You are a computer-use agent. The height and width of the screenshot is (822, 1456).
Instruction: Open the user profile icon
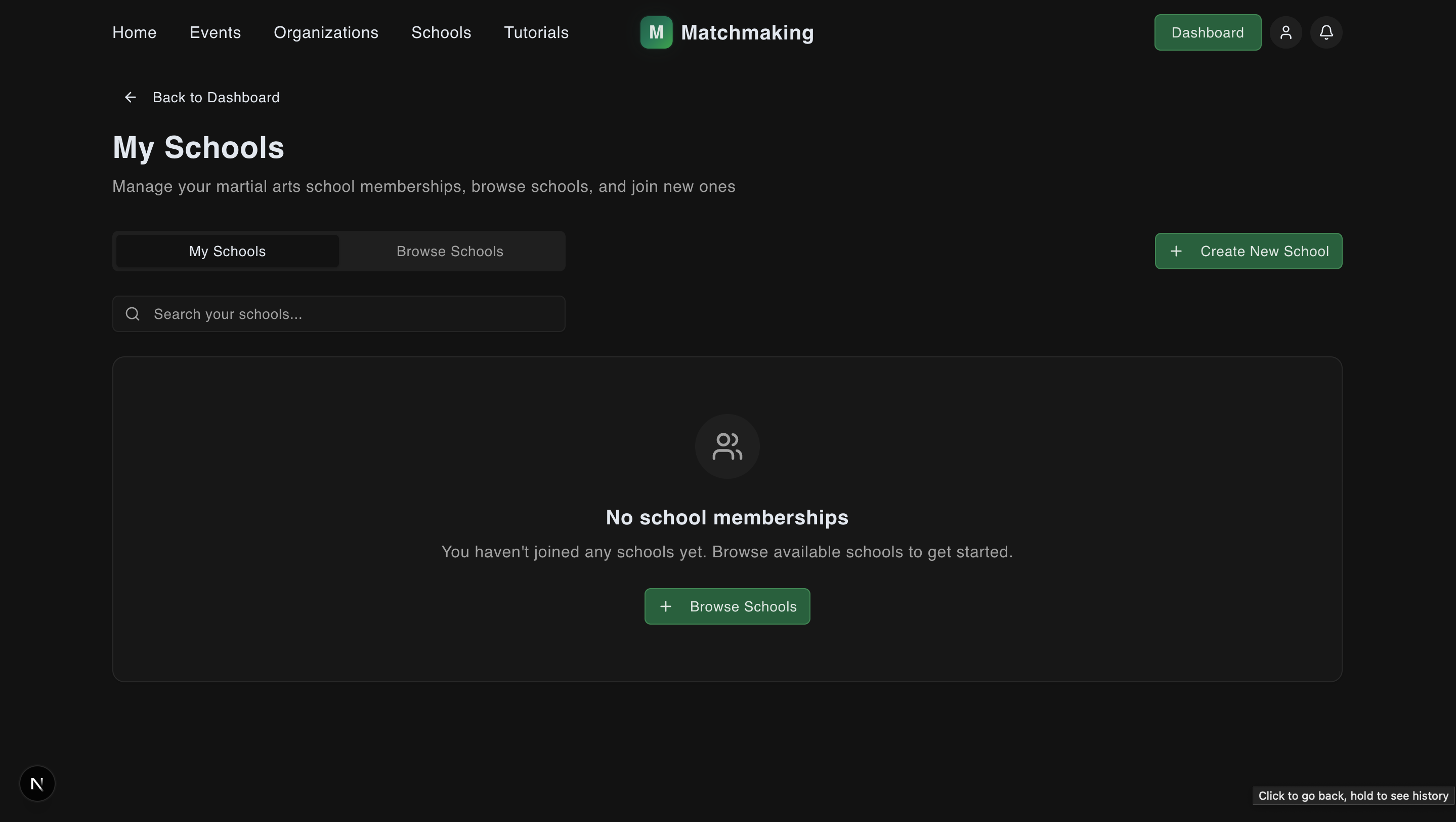coord(1286,32)
